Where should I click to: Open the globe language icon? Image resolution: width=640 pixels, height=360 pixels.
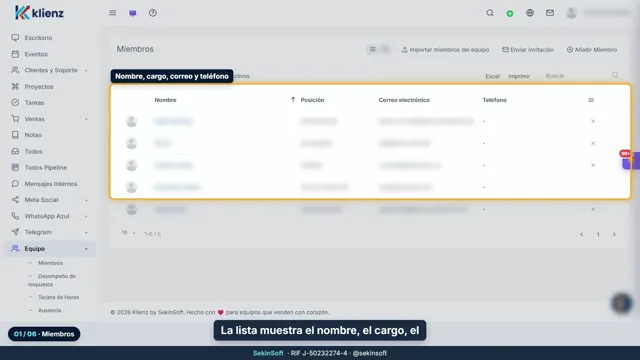[x=530, y=13]
